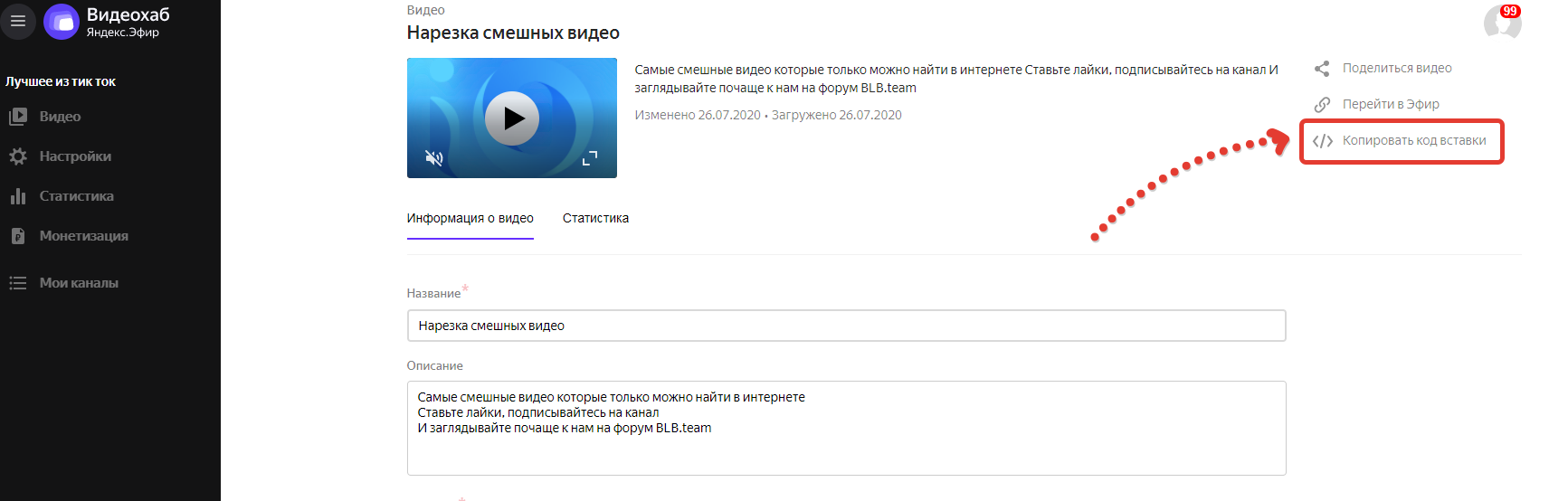This screenshot has width=1568, height=501.
Task: Click the Копировать код вставки link
Action: pyautogui.click(x=1413, y=141)
